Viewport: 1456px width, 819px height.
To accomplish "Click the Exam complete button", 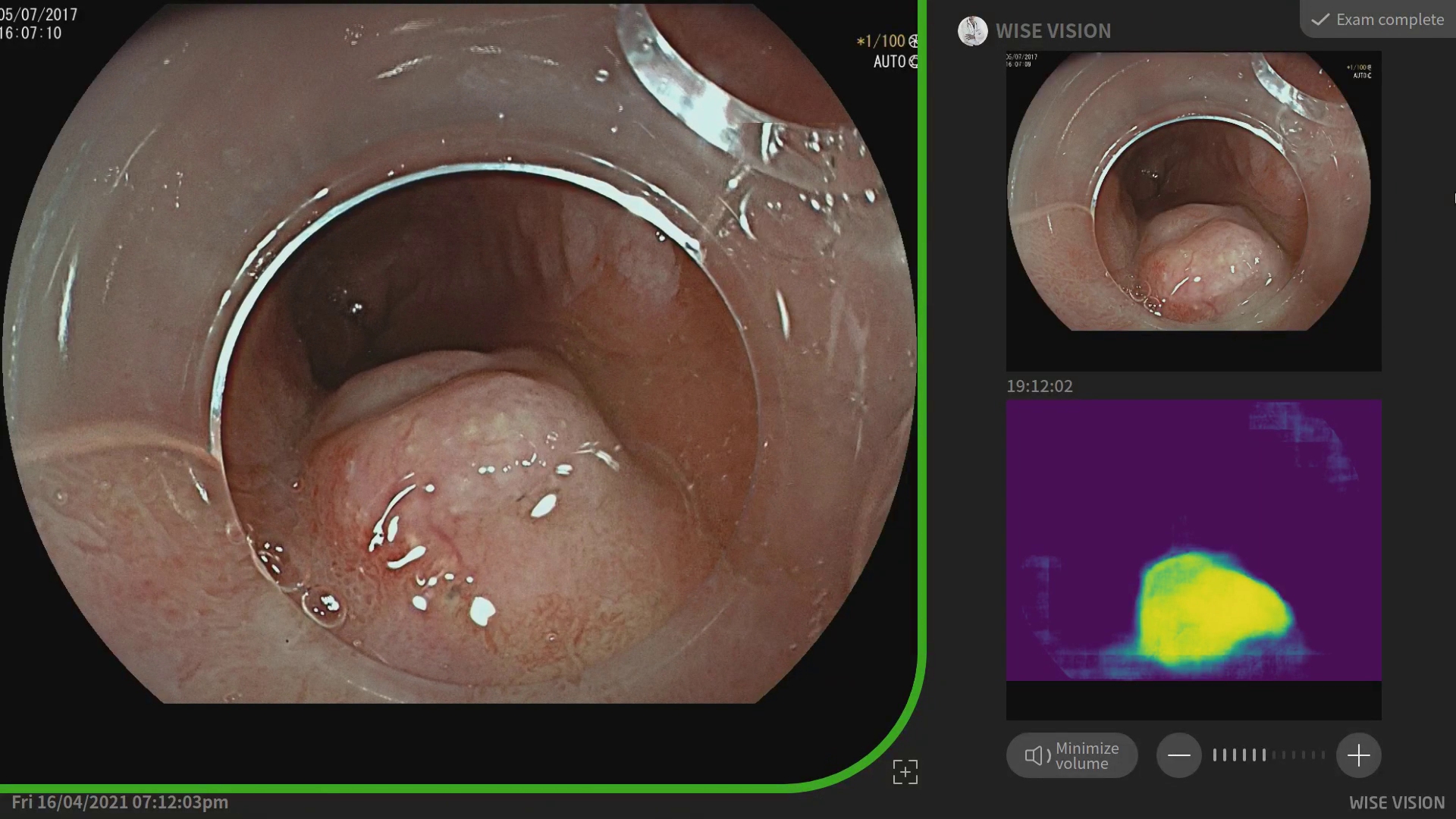I will [1379, 20].
